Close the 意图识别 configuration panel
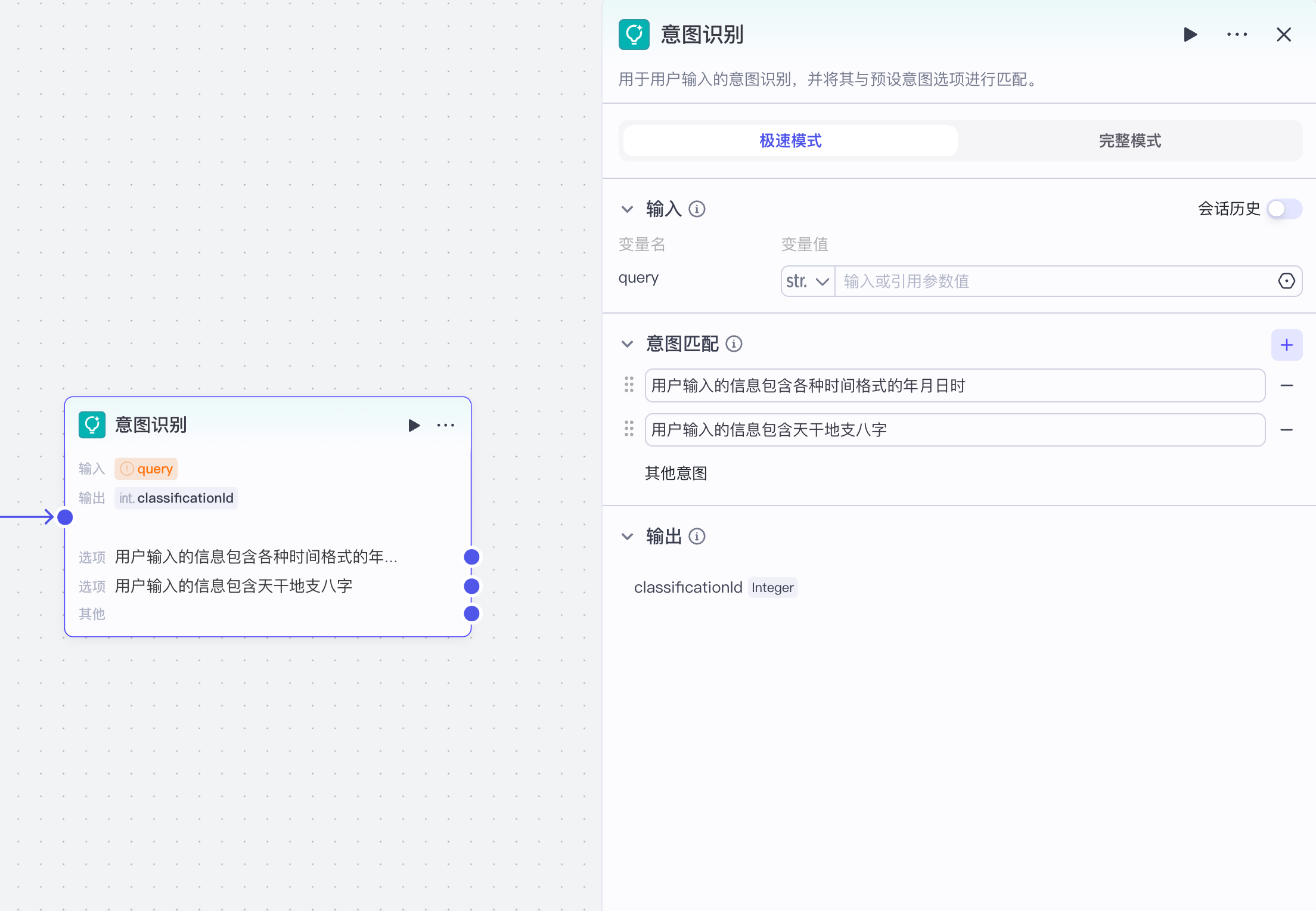The width and height of the screenshot is (1316, 911). 1284,35
